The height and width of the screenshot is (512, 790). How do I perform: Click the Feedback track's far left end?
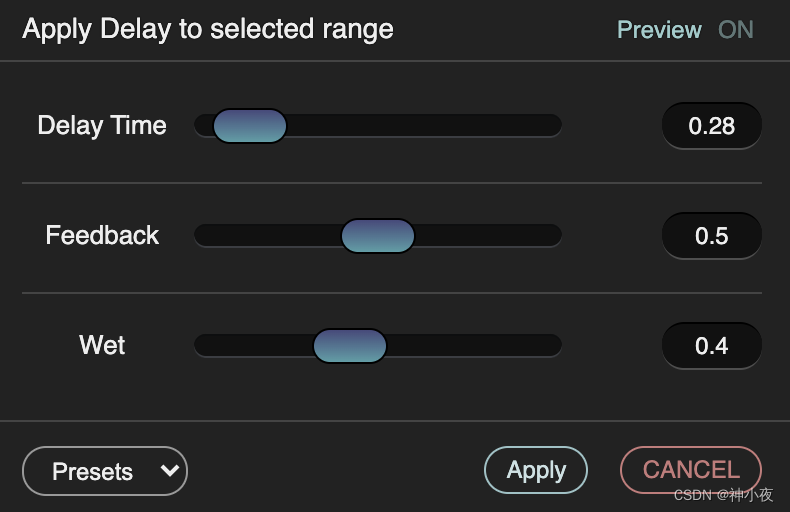point(202,236)
